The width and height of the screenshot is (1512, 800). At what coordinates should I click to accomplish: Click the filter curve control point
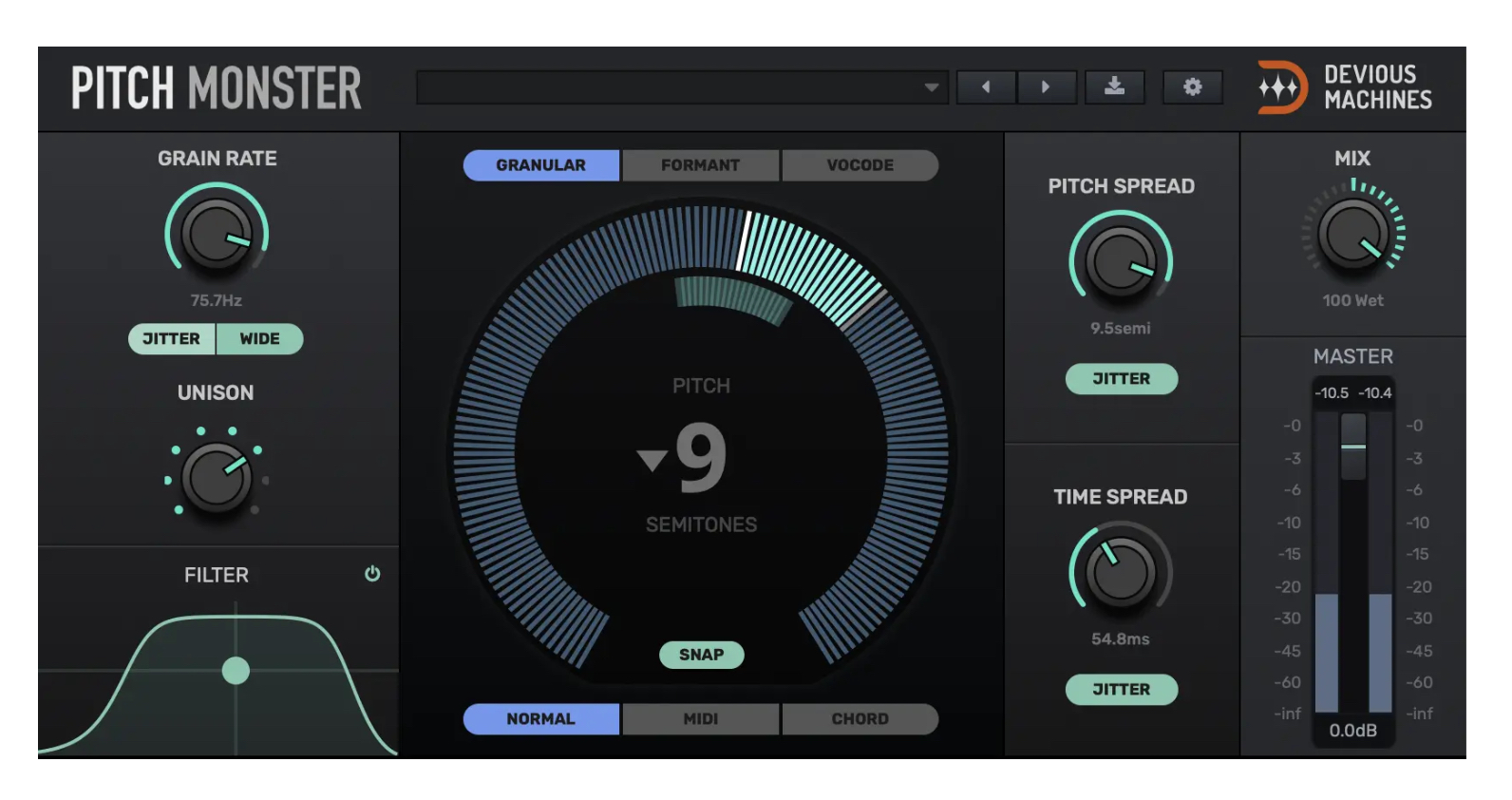[236, 671]
